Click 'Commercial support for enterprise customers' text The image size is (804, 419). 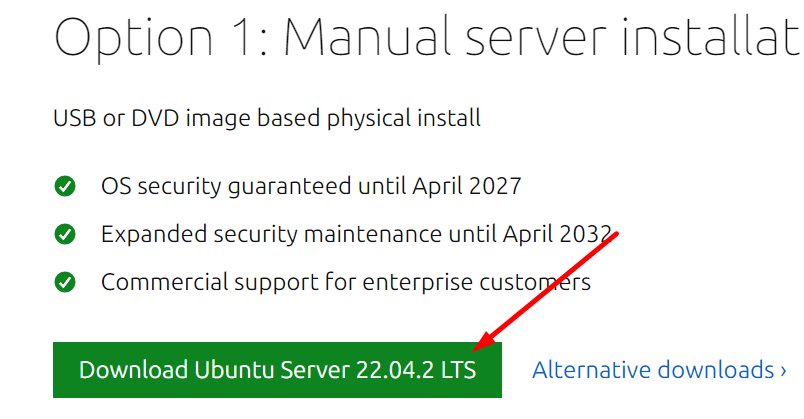pyautogui.click(x=346, y=282)
